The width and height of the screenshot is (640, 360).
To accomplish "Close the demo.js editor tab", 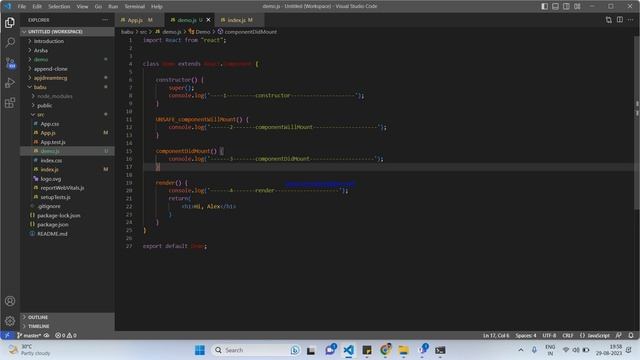I will click(x=209, y=20).
